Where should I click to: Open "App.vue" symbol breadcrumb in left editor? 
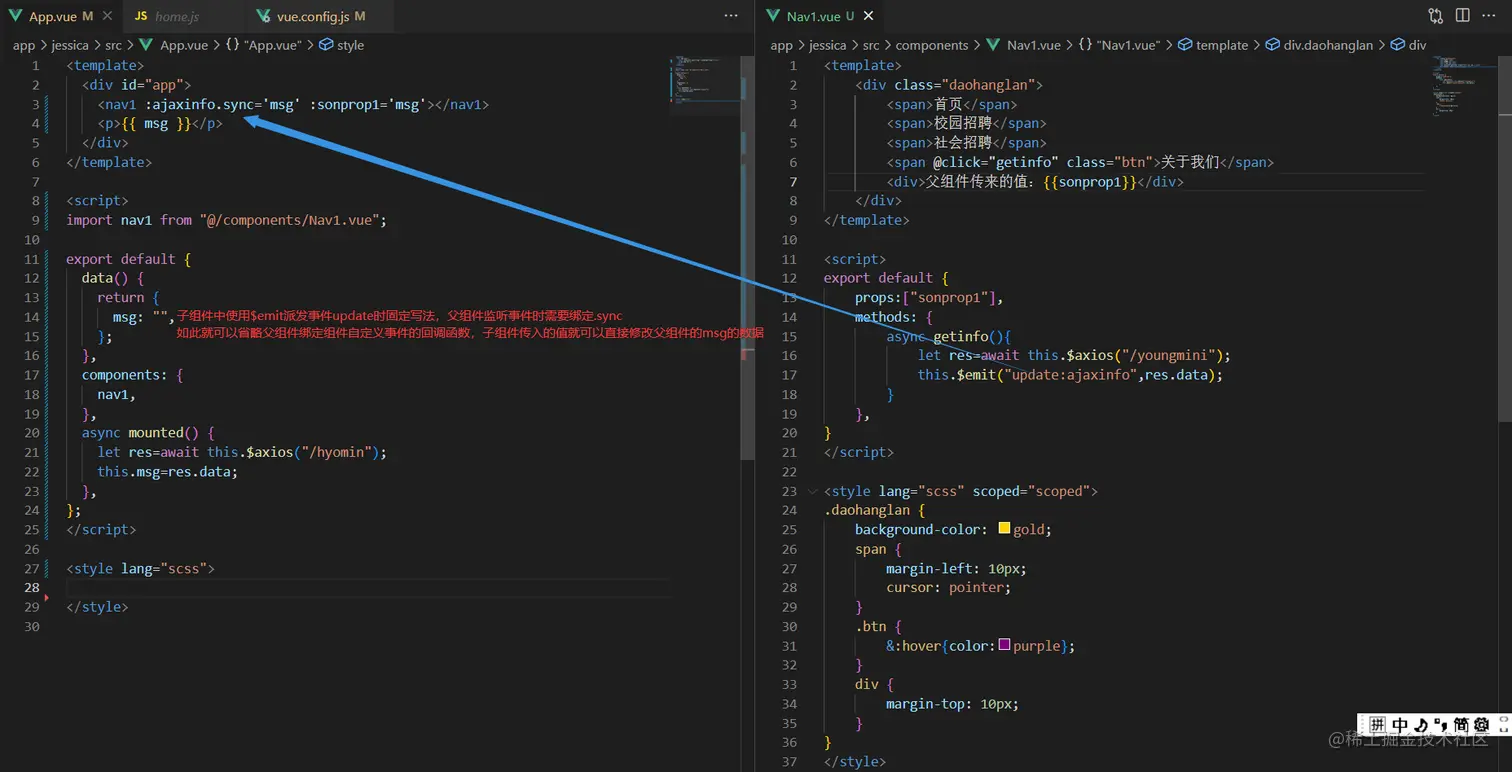[273, 45]
